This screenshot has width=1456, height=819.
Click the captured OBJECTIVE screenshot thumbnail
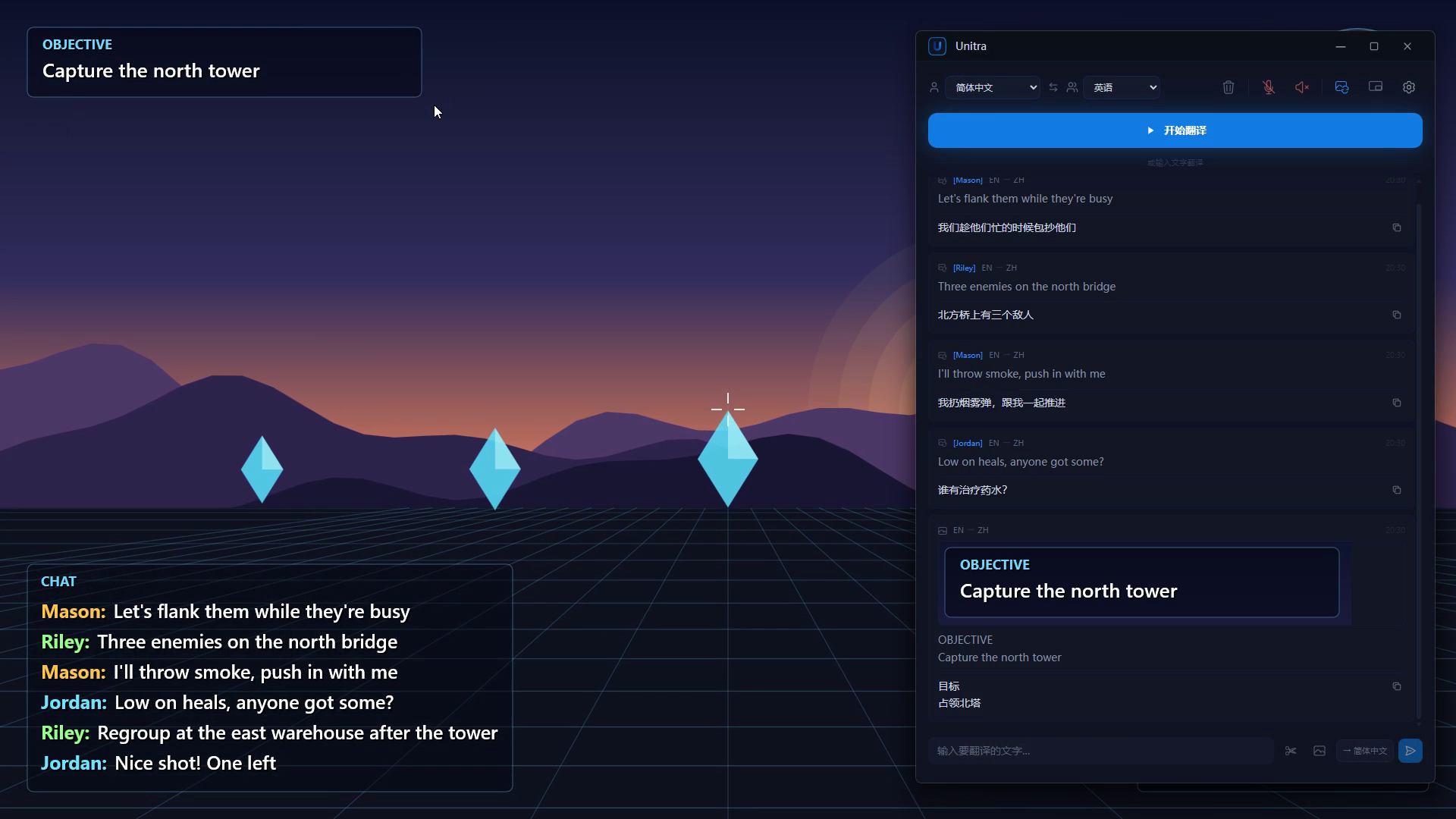(x=1144, y=582)
